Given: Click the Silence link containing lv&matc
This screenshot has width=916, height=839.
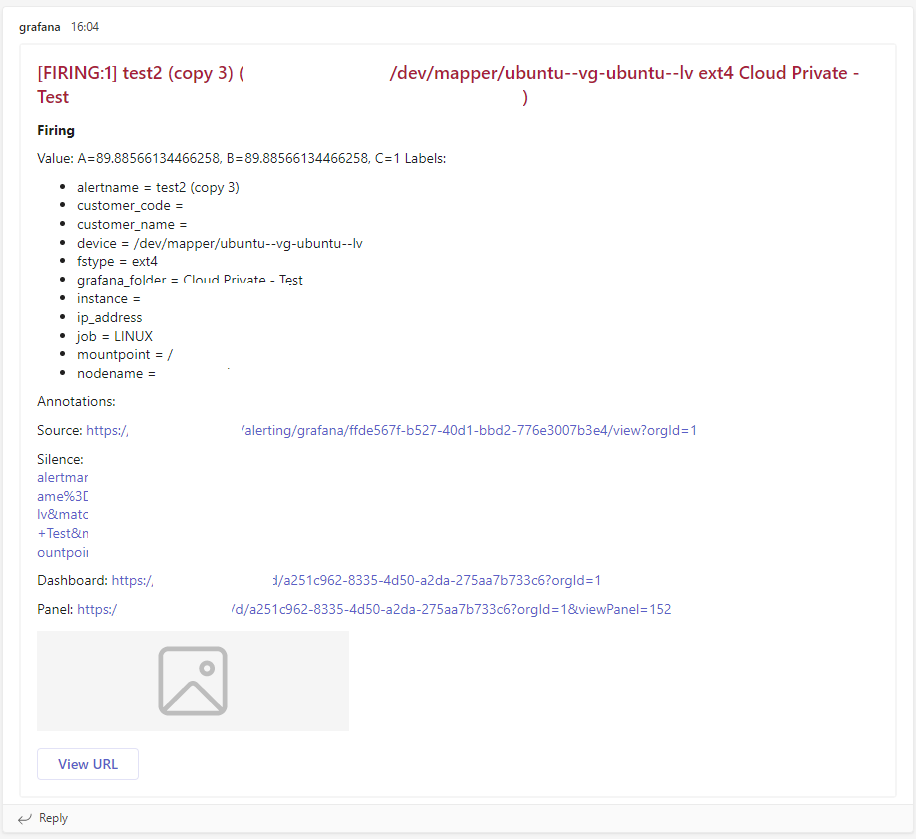Looking at the screenshot, I should (x=60, y=514).
